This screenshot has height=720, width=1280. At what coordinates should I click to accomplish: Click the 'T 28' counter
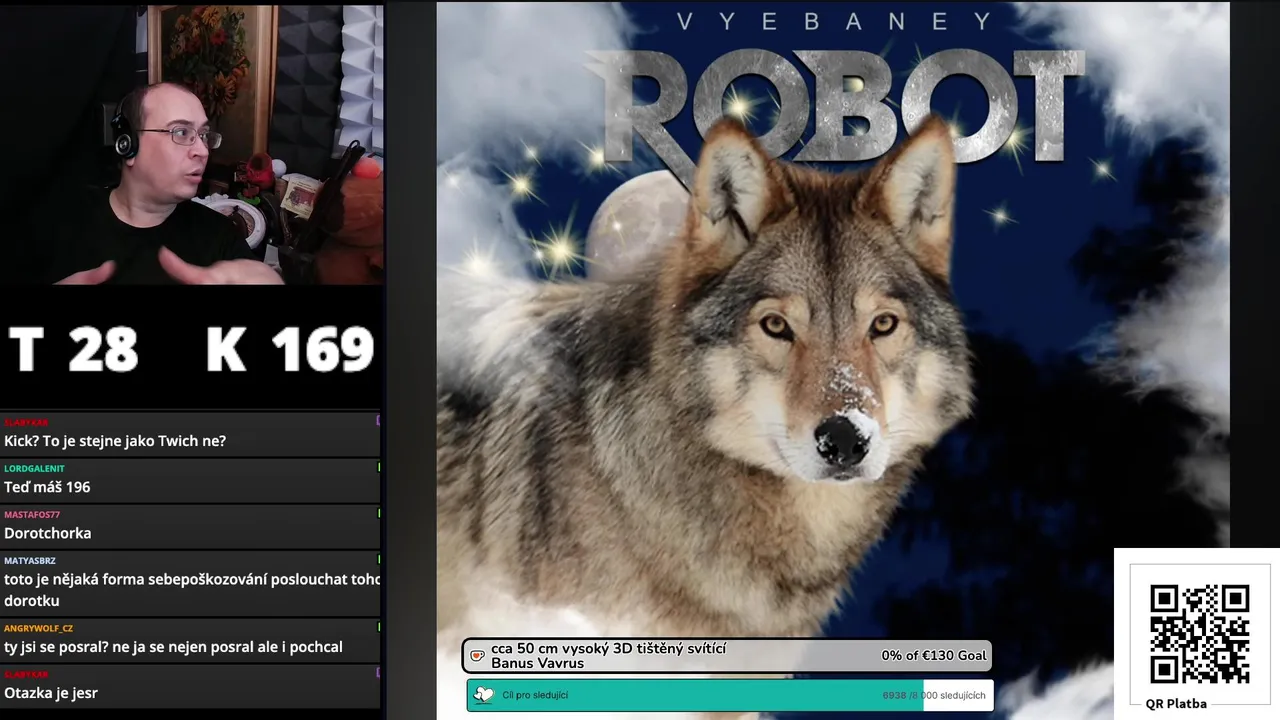[x=73, y=350]
